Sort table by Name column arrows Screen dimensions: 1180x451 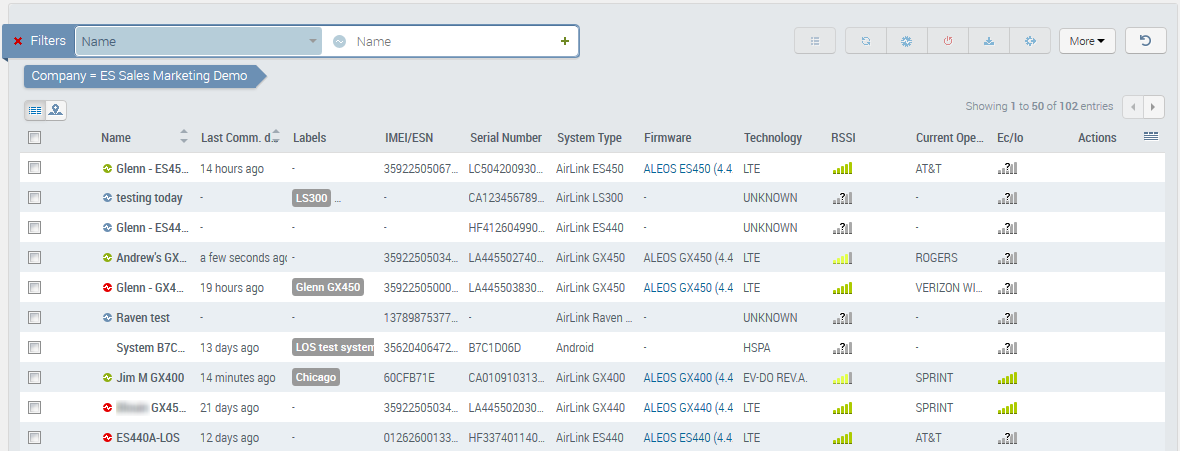183,137
